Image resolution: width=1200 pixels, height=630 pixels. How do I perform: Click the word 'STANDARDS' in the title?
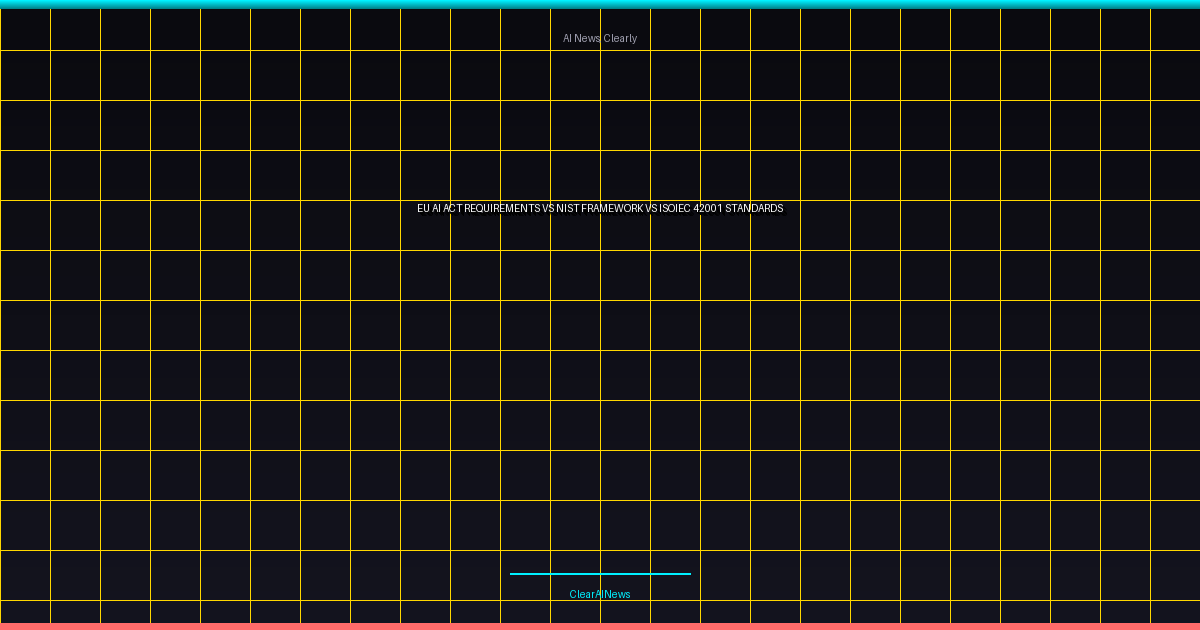[x=755, y=208]
